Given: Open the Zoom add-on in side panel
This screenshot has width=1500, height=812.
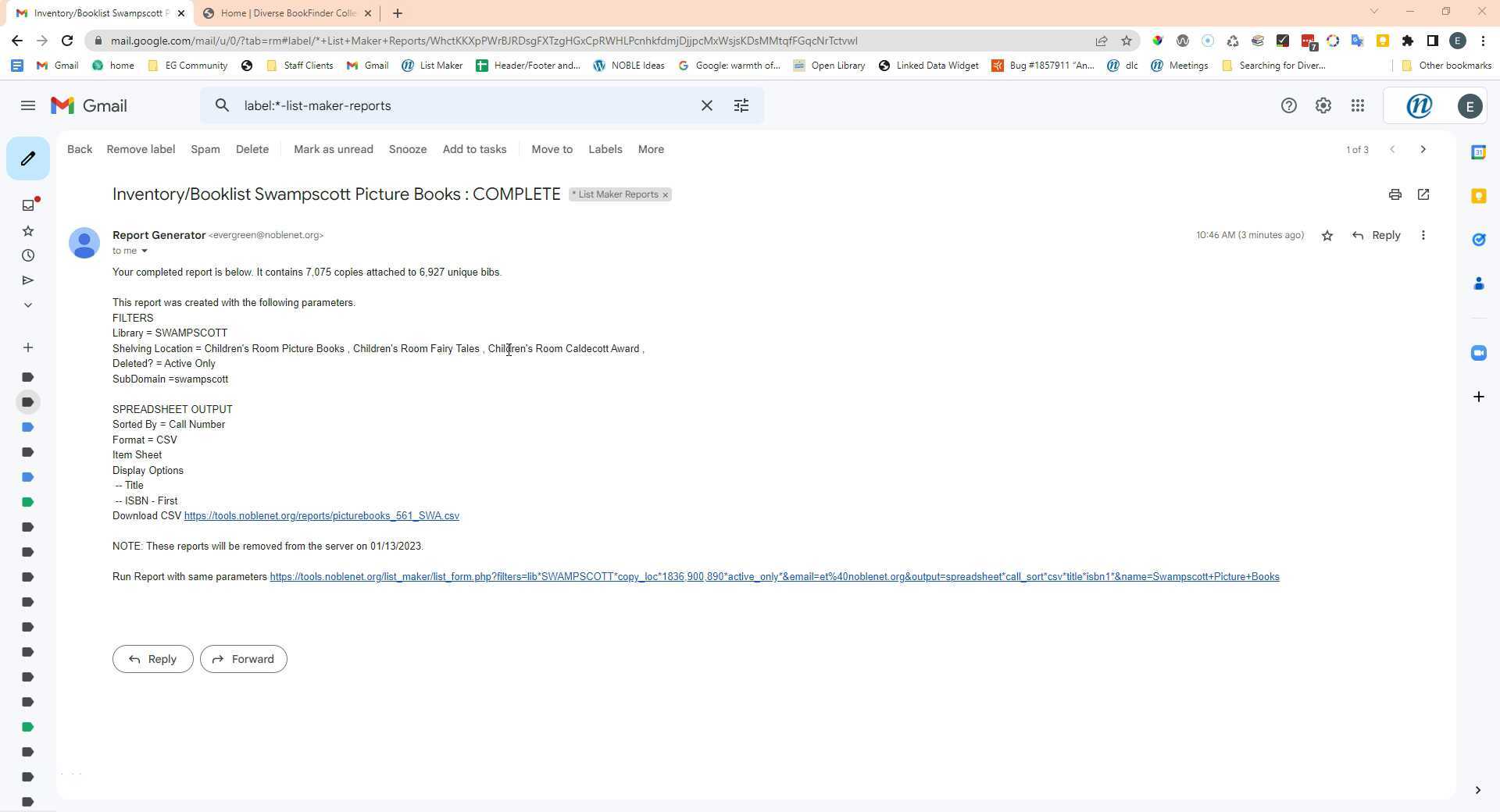Looking at the screenshot, I should 1478,353.
